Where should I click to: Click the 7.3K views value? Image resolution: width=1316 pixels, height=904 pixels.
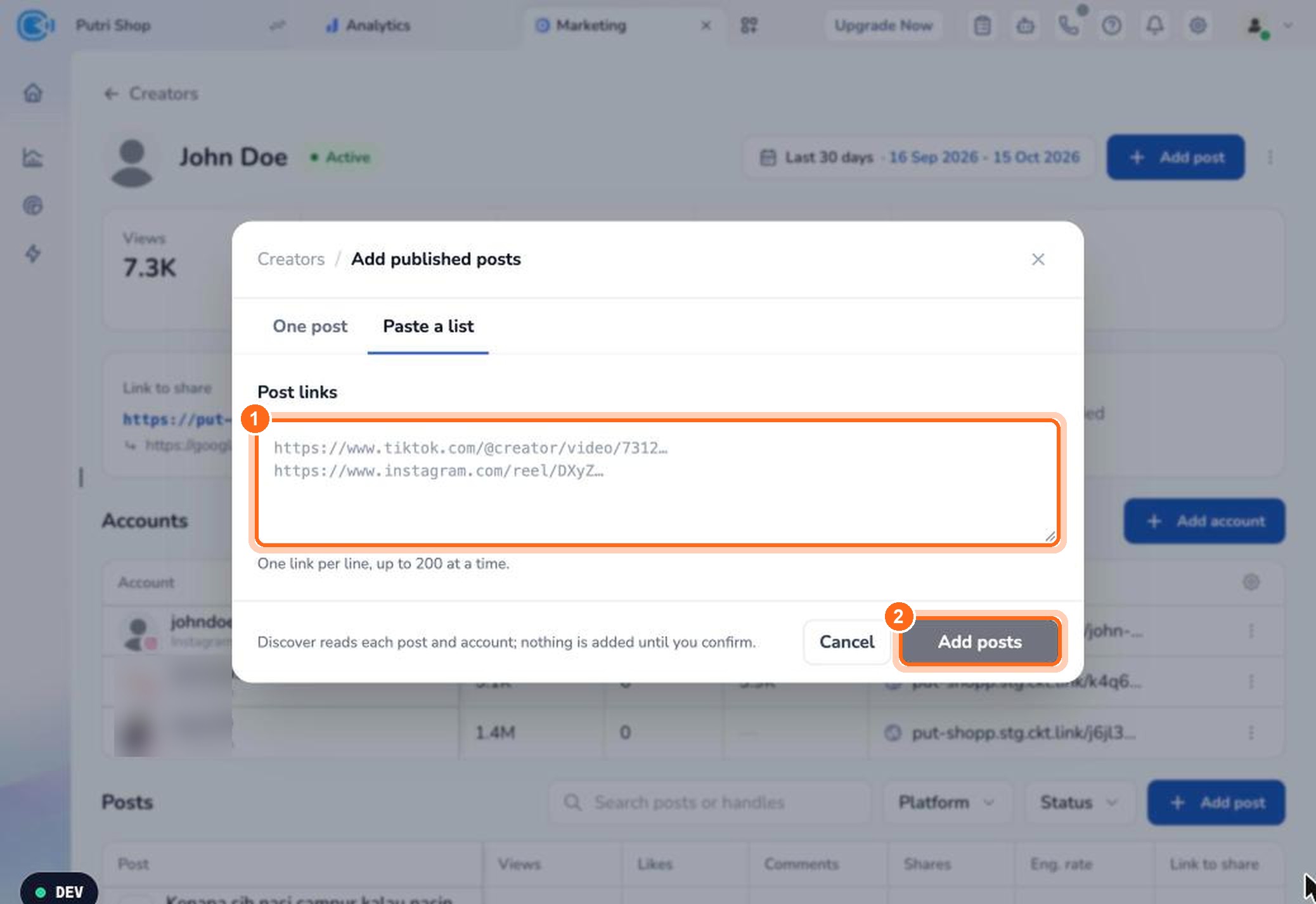coord(150,268)
